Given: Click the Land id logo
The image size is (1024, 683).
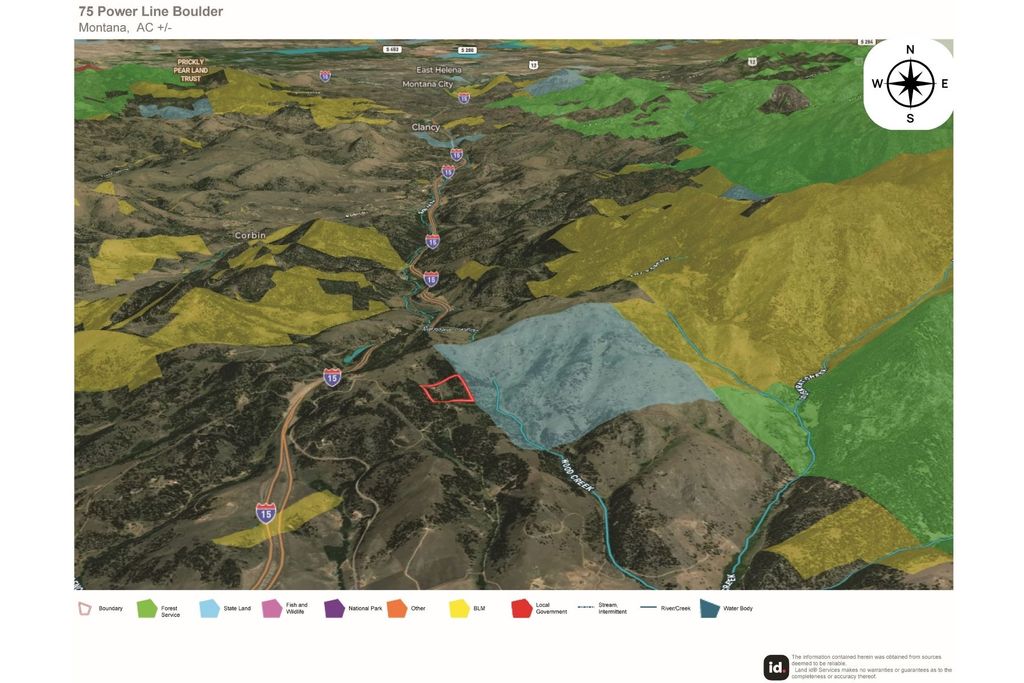Looking at the screenshot, I should coord(776,667).
